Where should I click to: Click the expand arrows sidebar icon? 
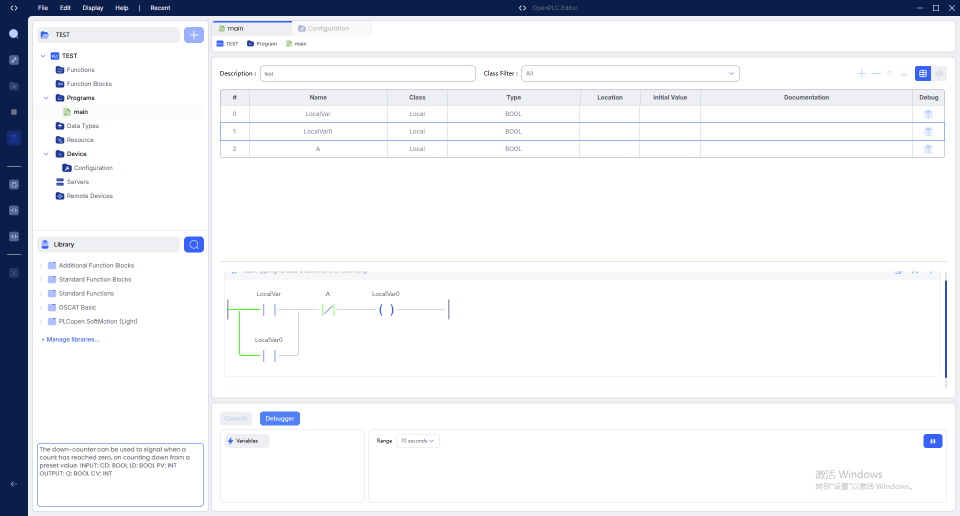[13, 60]
